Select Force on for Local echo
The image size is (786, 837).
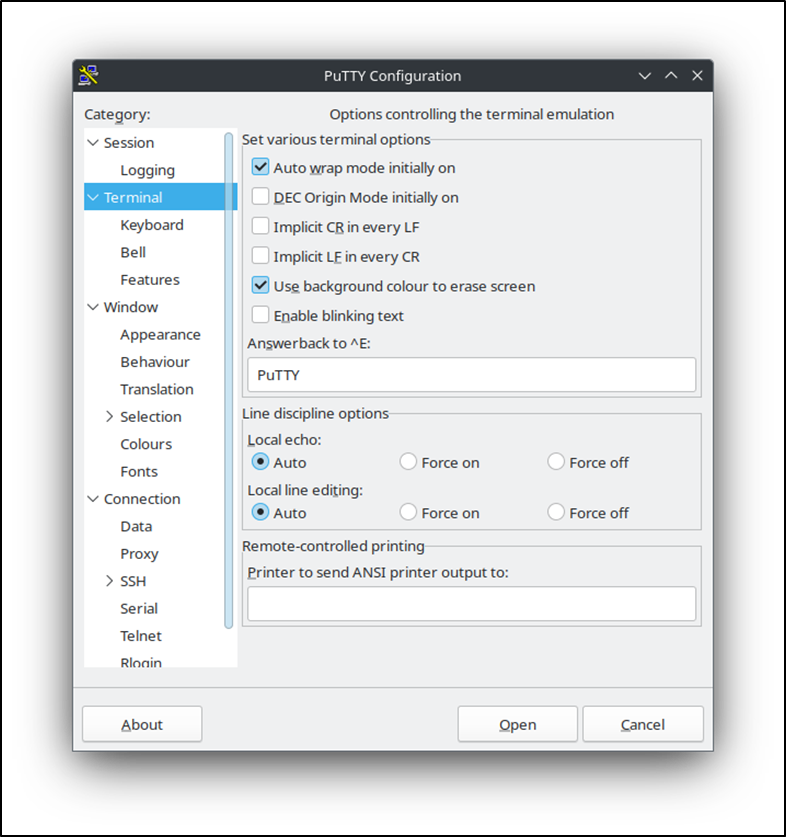click(408, 462)
